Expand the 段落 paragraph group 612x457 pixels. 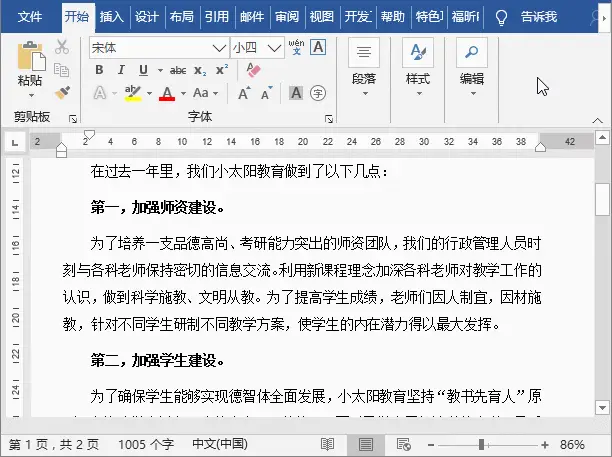[364, 68]
